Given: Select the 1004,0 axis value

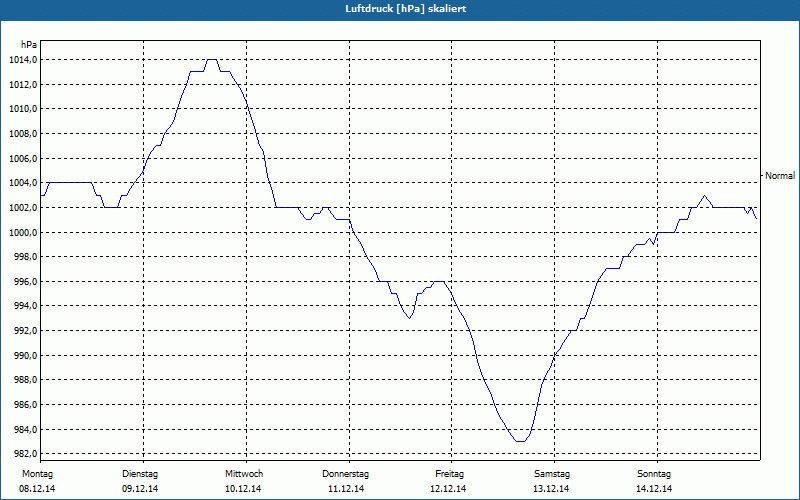Looking at the screenshot, I should click(x=23, y=183).
